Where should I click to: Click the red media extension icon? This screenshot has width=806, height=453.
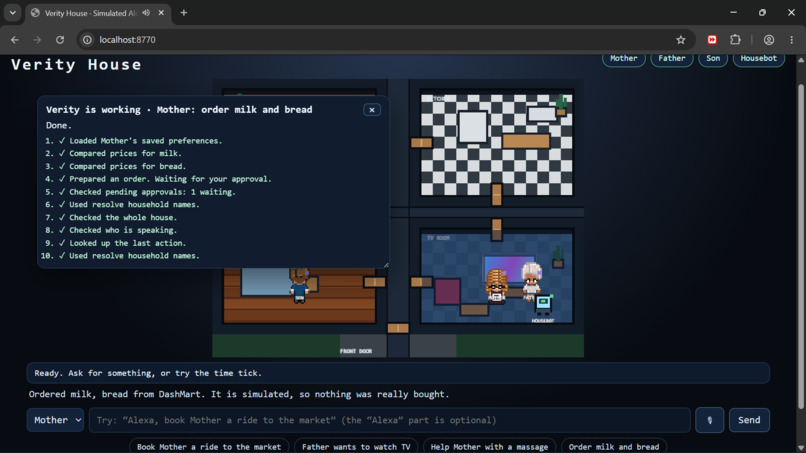[712, 40]
